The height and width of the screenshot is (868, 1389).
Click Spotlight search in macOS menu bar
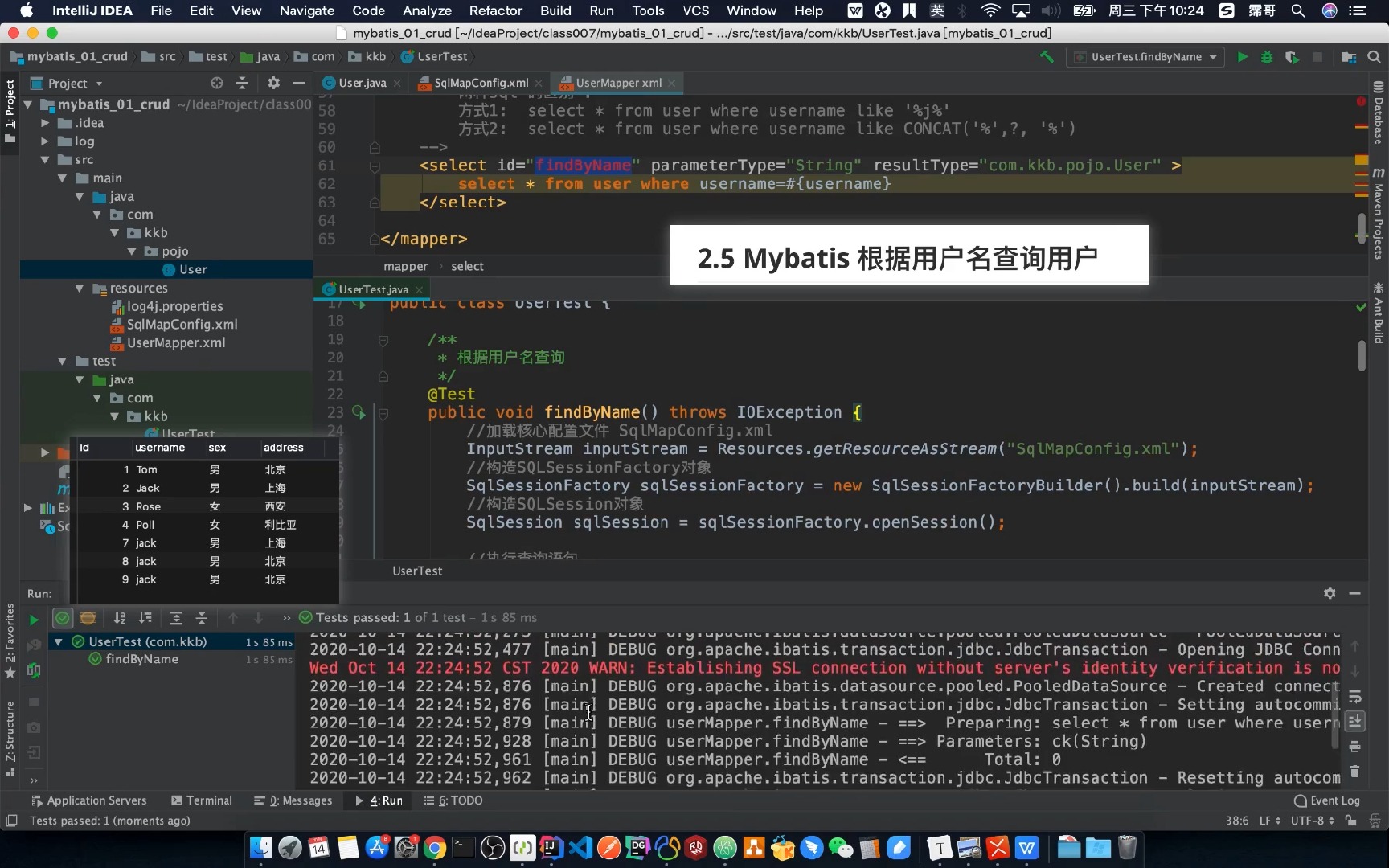[1297, 10]
